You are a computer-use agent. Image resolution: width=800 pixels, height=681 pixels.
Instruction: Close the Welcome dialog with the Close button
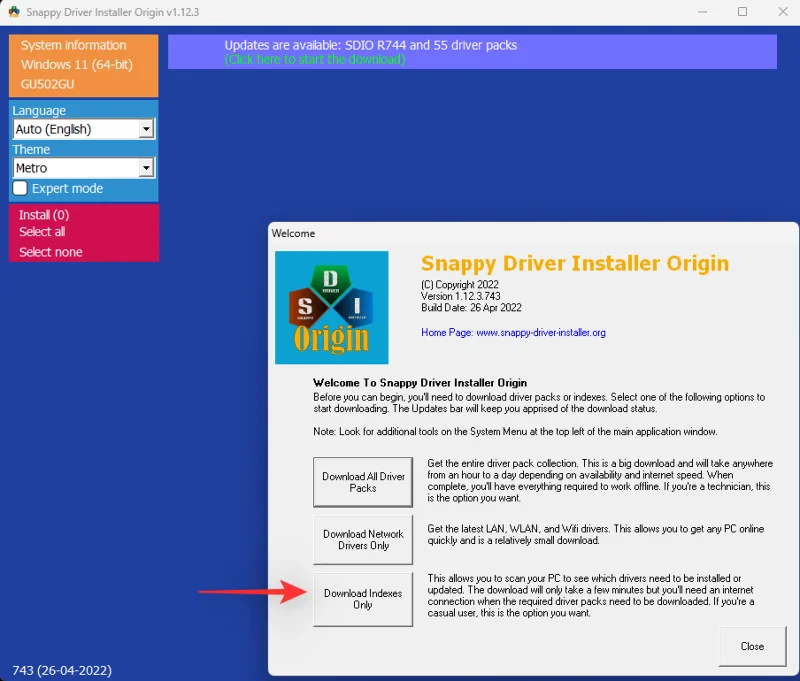click(x=752, y=646)
